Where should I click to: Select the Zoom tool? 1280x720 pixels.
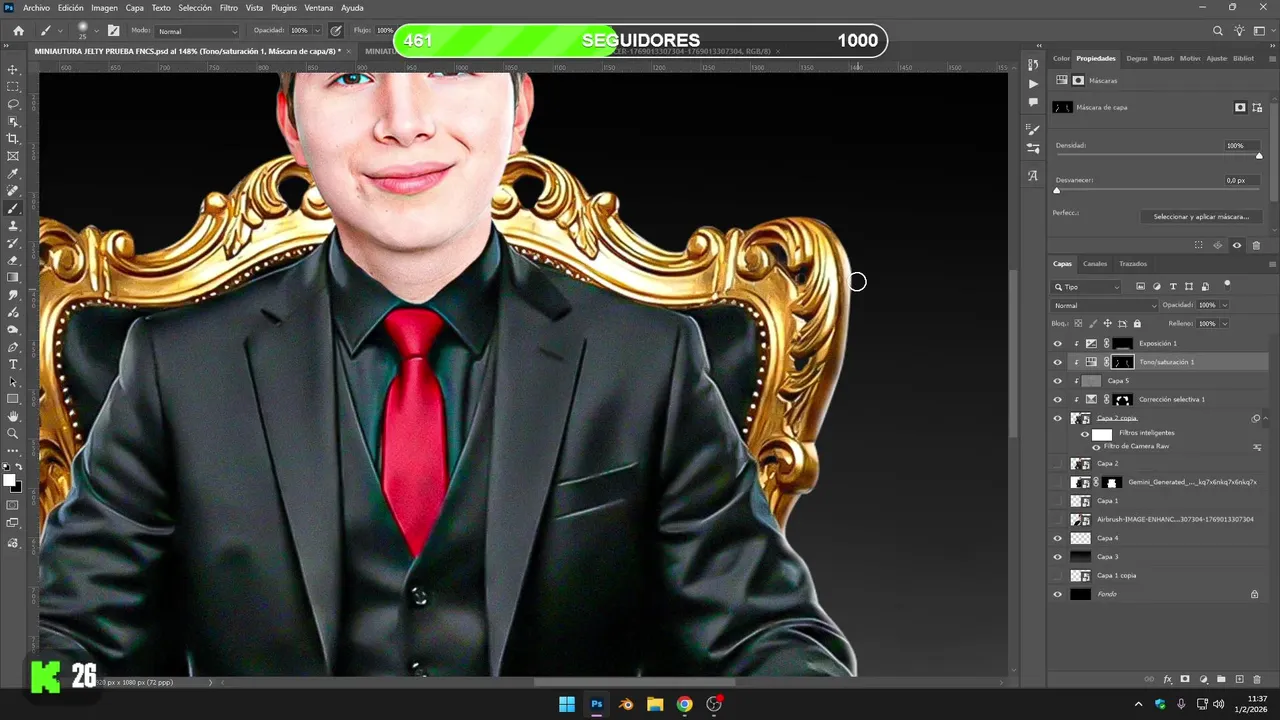point(13,434)
